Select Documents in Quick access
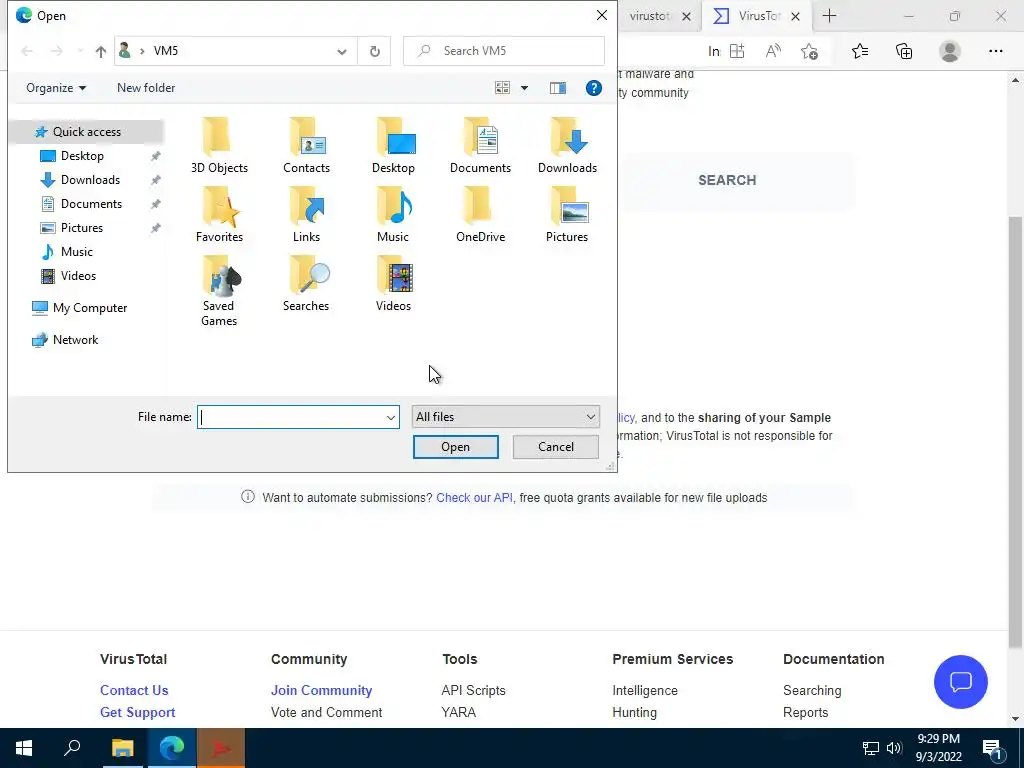 pyautogui.click(x=91, y=204)
